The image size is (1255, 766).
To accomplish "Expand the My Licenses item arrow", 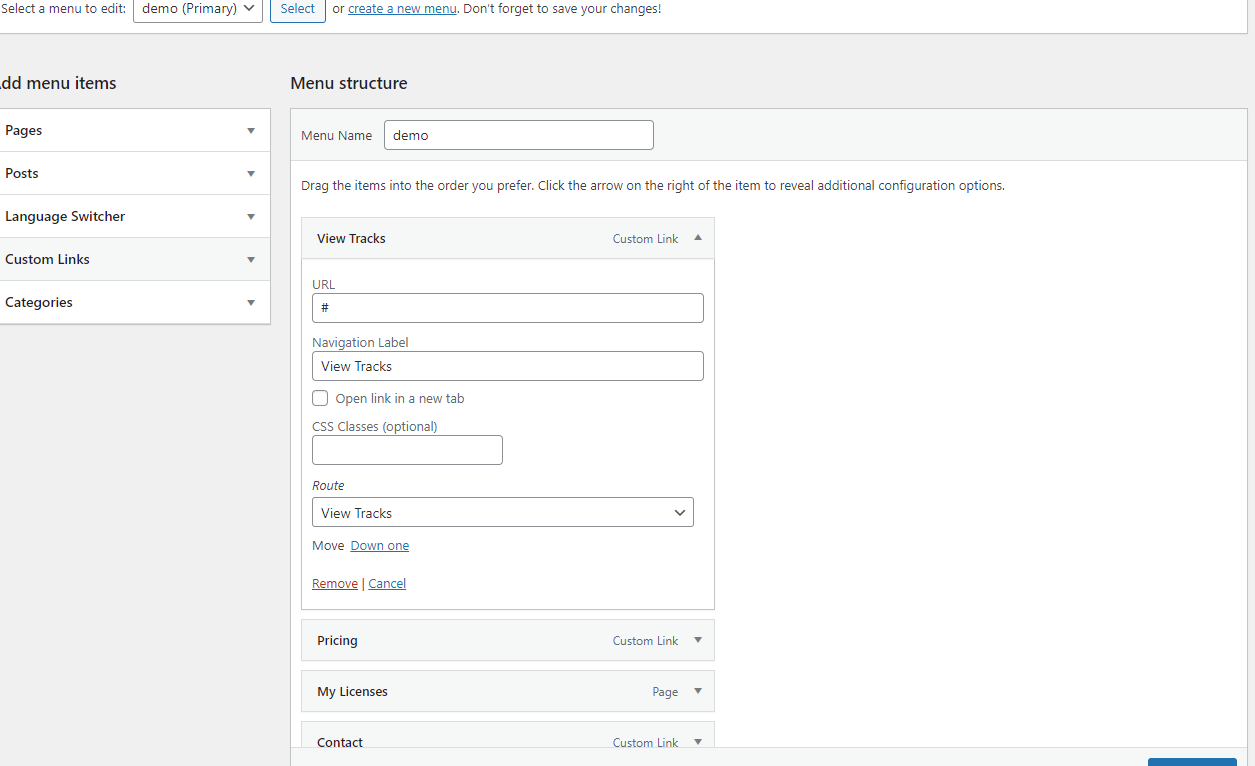I will click(x=698, y=691).
